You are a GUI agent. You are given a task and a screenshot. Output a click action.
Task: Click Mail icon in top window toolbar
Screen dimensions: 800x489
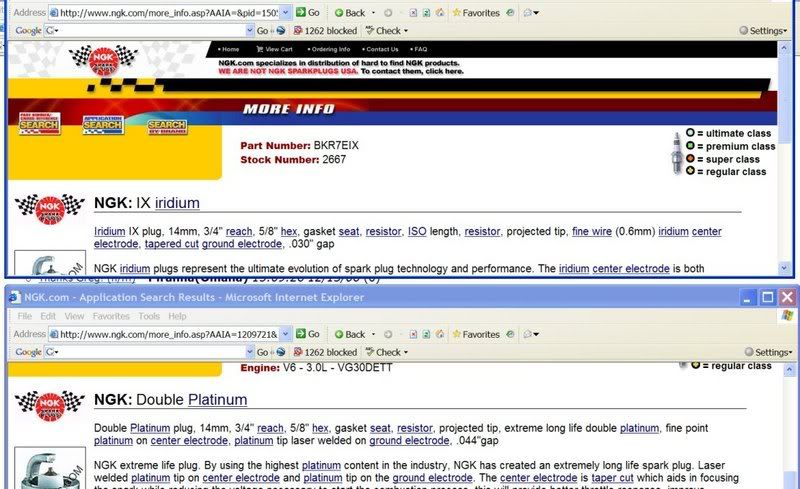[528, 13]
